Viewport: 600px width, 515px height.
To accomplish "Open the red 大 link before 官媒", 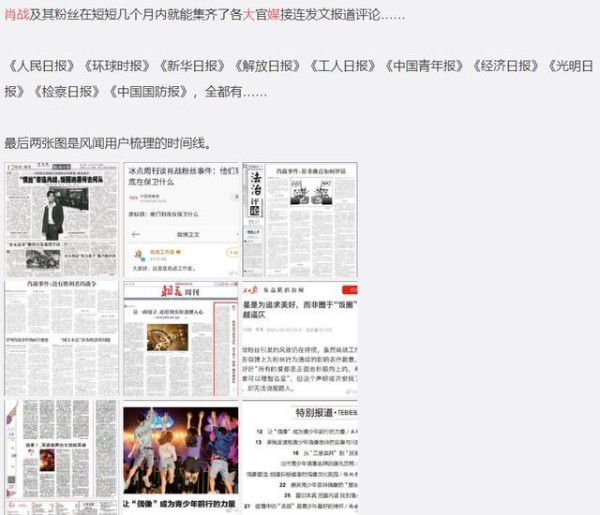I will 248,15.
